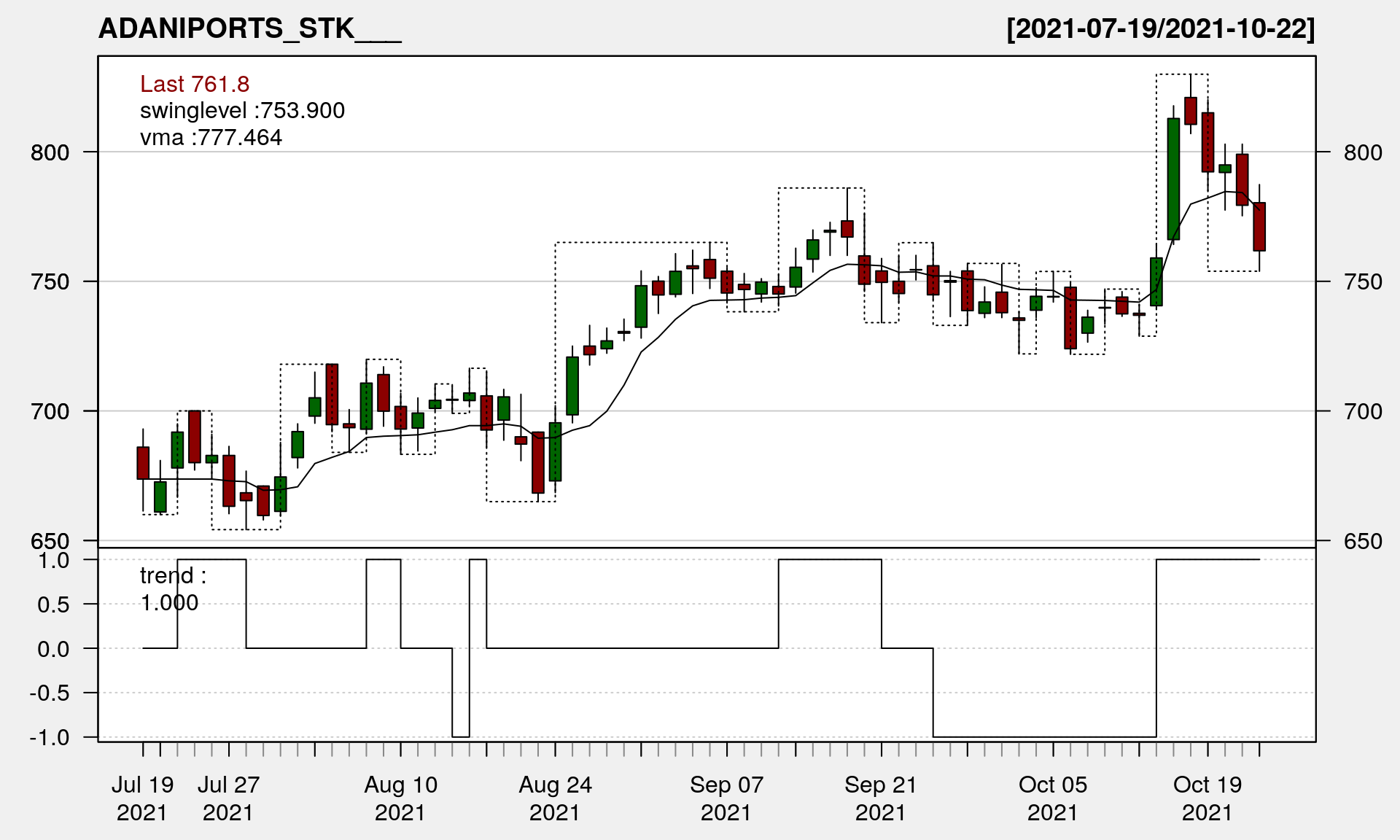Click the vma 777.464 label

[211, 137]
